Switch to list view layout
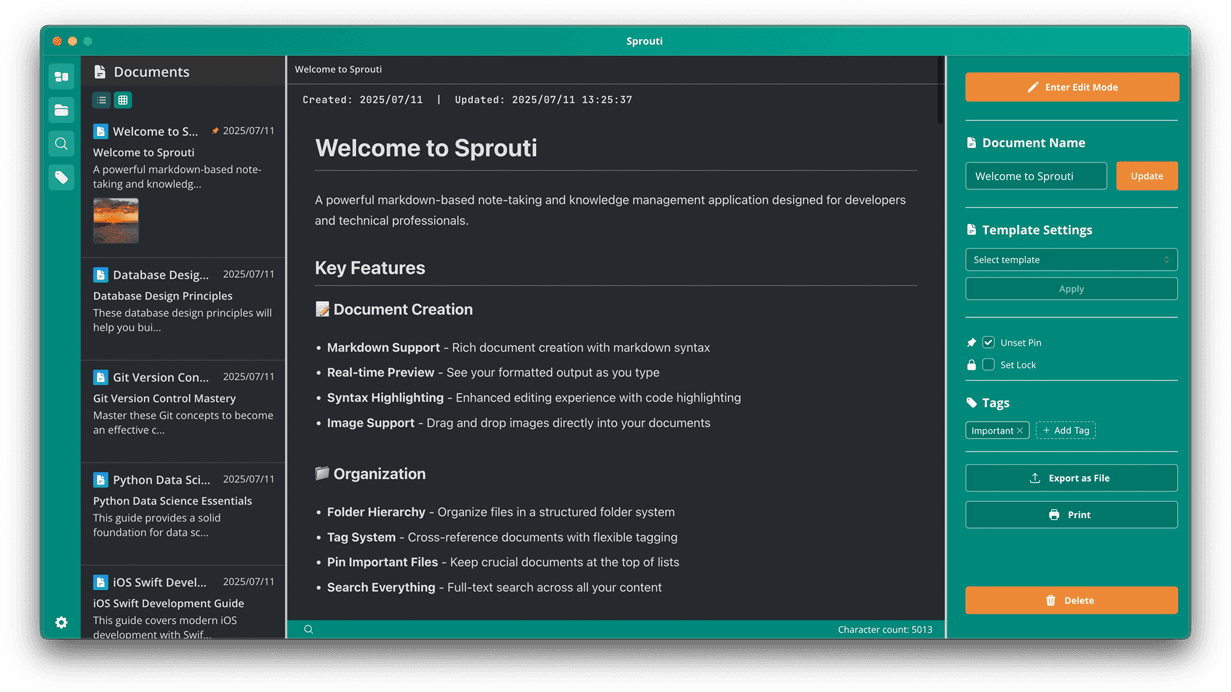The image size is (1231, 692). [102, 100]
